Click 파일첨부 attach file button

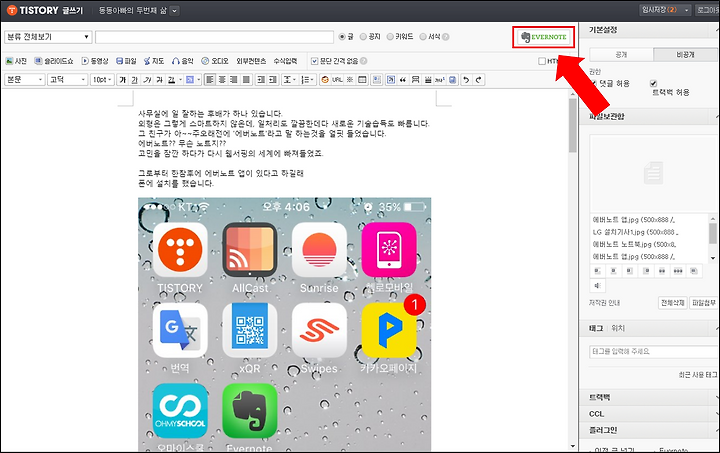click(703, 303)
